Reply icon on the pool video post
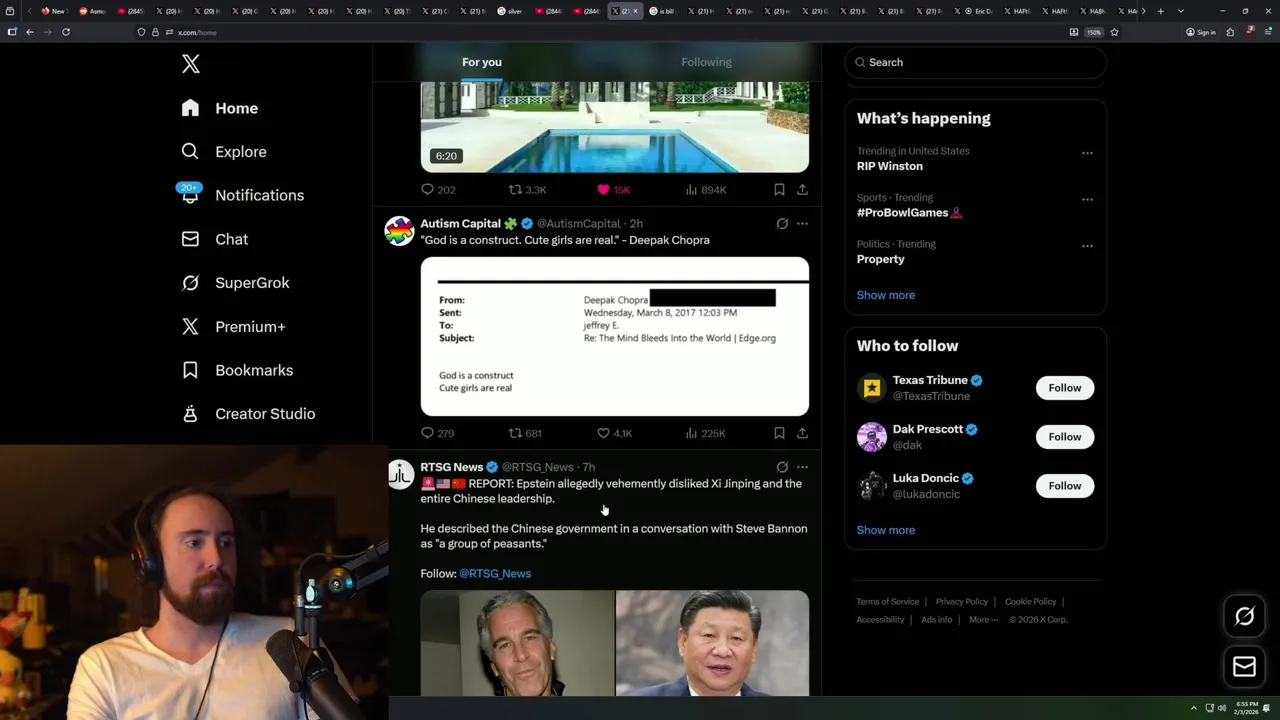The image size is (1280, 720). pos(427,189)
